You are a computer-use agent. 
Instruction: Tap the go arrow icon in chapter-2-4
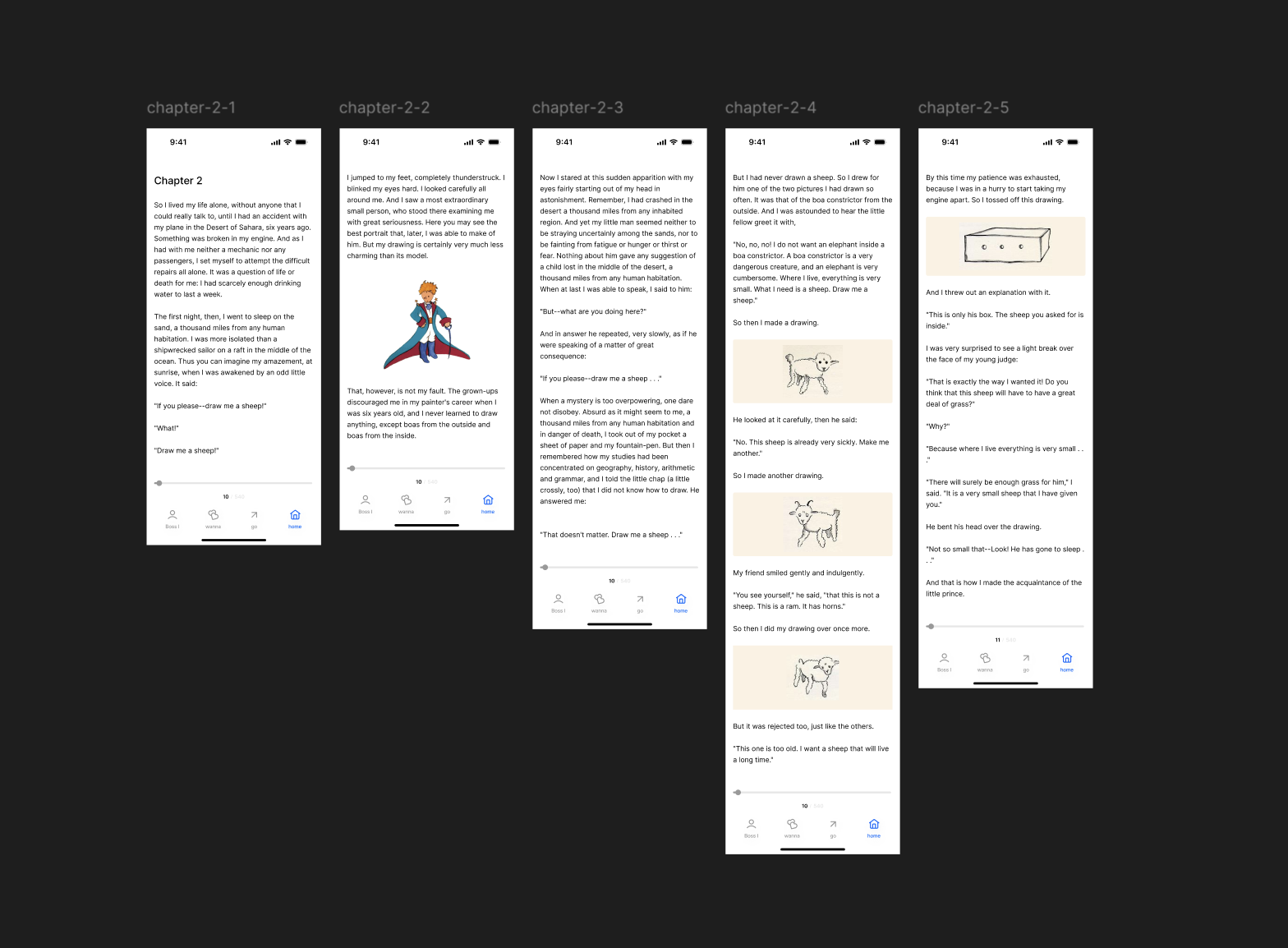click(x=833, y=824)
